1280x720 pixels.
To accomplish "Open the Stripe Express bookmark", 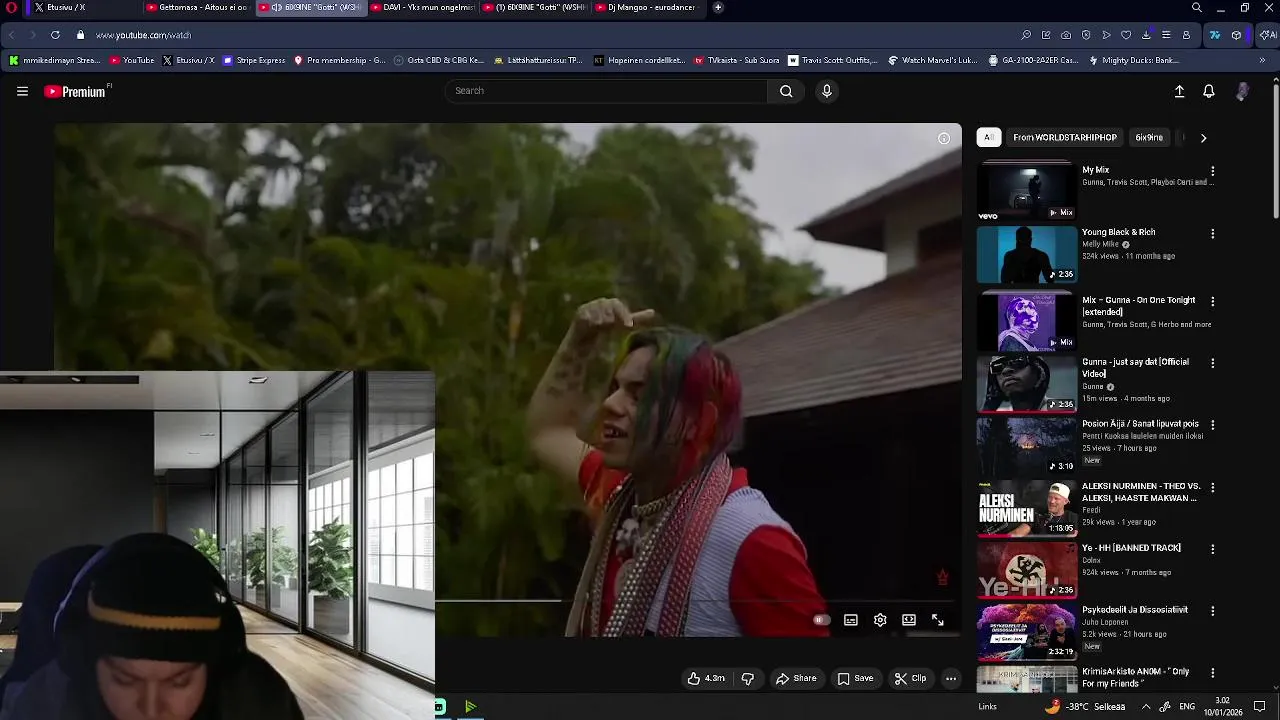I will pos(254,60).
